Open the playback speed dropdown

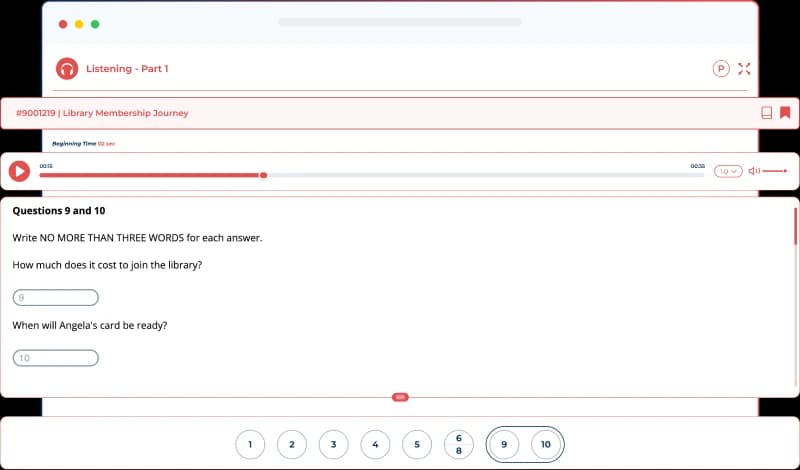click(727, 171)
